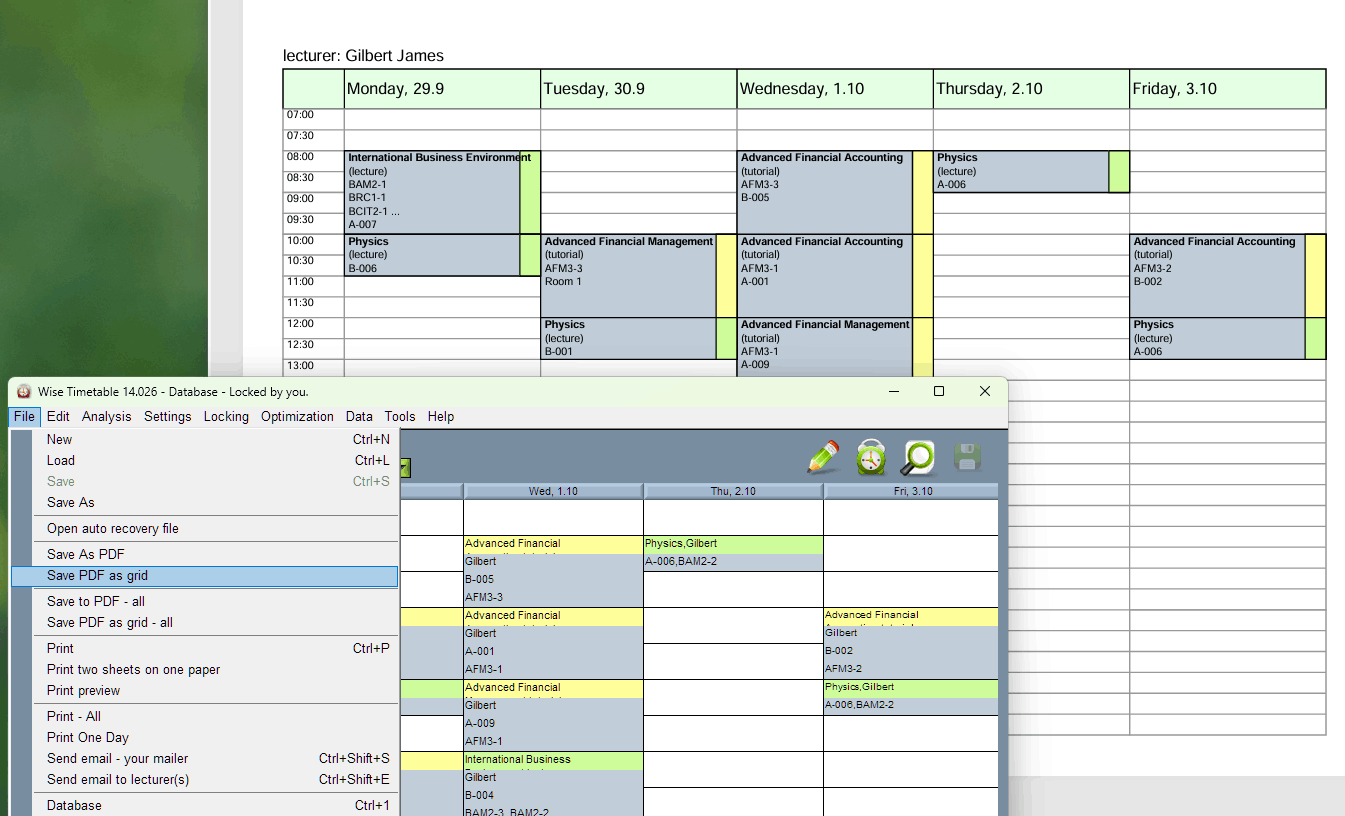Open the Optimization menu
The width and height of the screenshot is (1345, 816).
coord(297,416)
